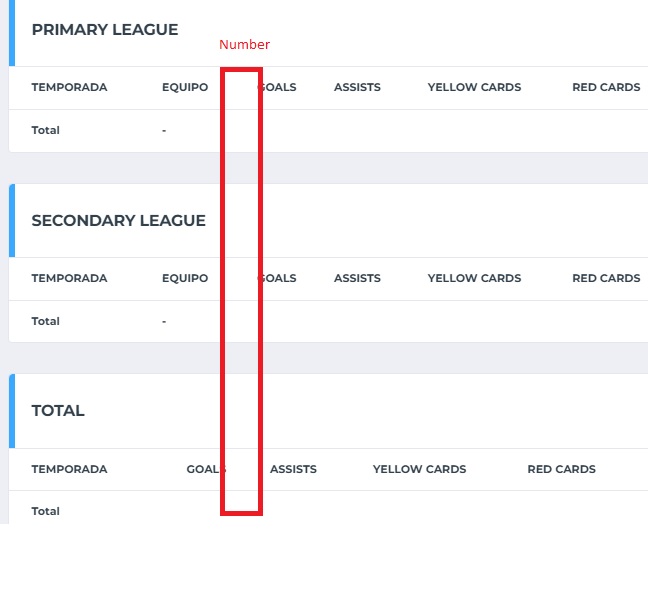Select YELLOW CARDS header in the TOTAL table

point(419,469)
